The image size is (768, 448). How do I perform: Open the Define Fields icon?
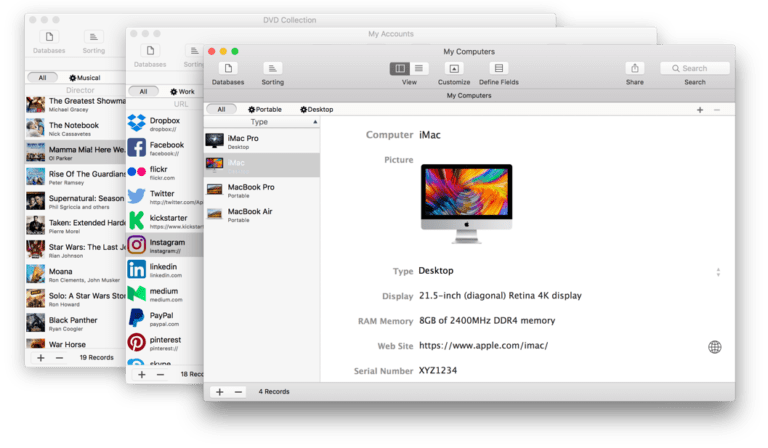tap(499, 69)
